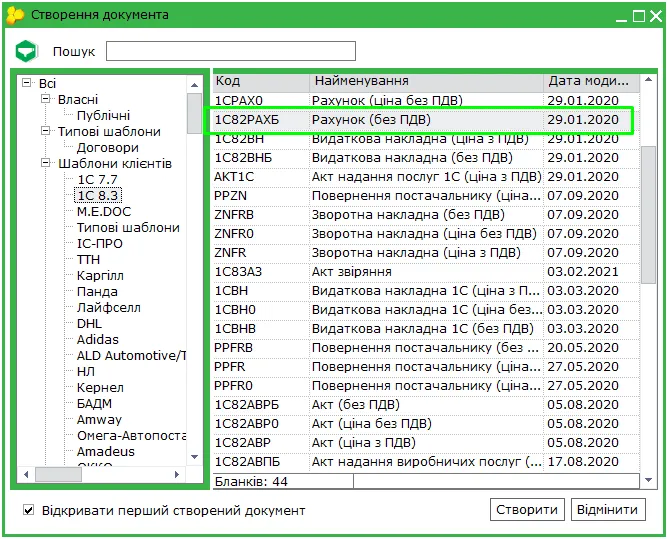Image resolution: width=667 pixels, height=539 pixels.
Task: Select row '1СРАХ0' Рахунок (ціна без ПДВ)
Action: tap(426, 101)
